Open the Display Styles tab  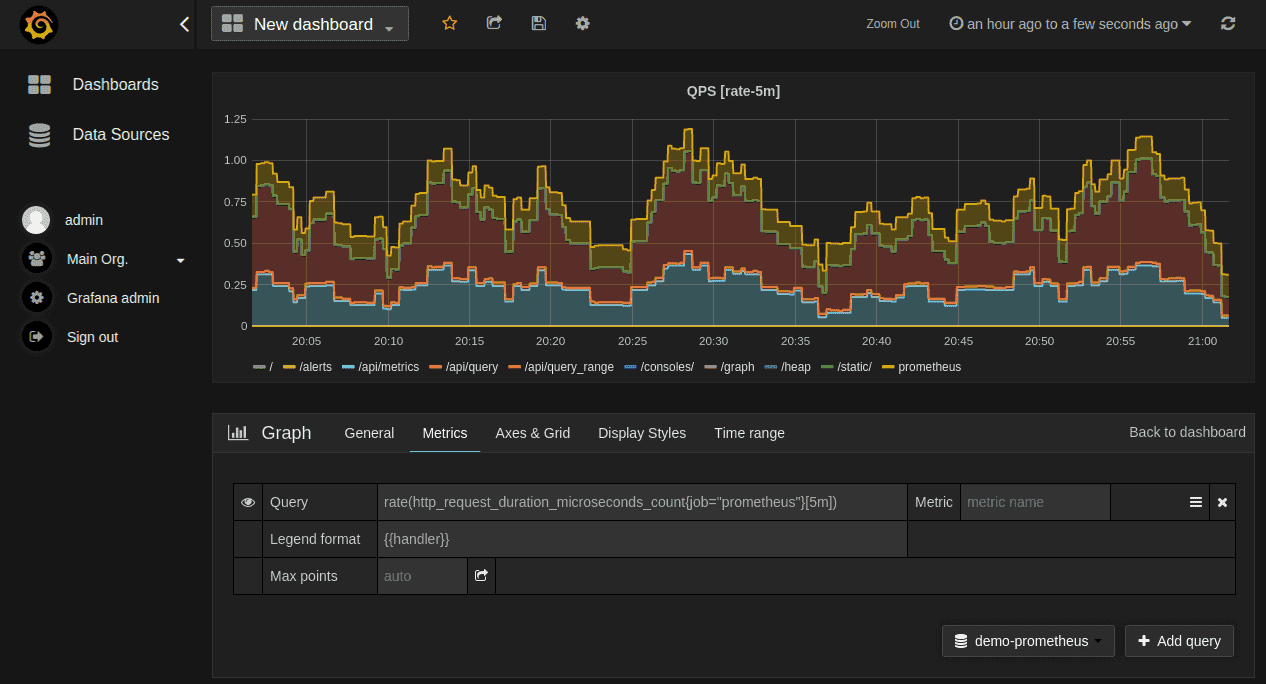click(641, 433)
